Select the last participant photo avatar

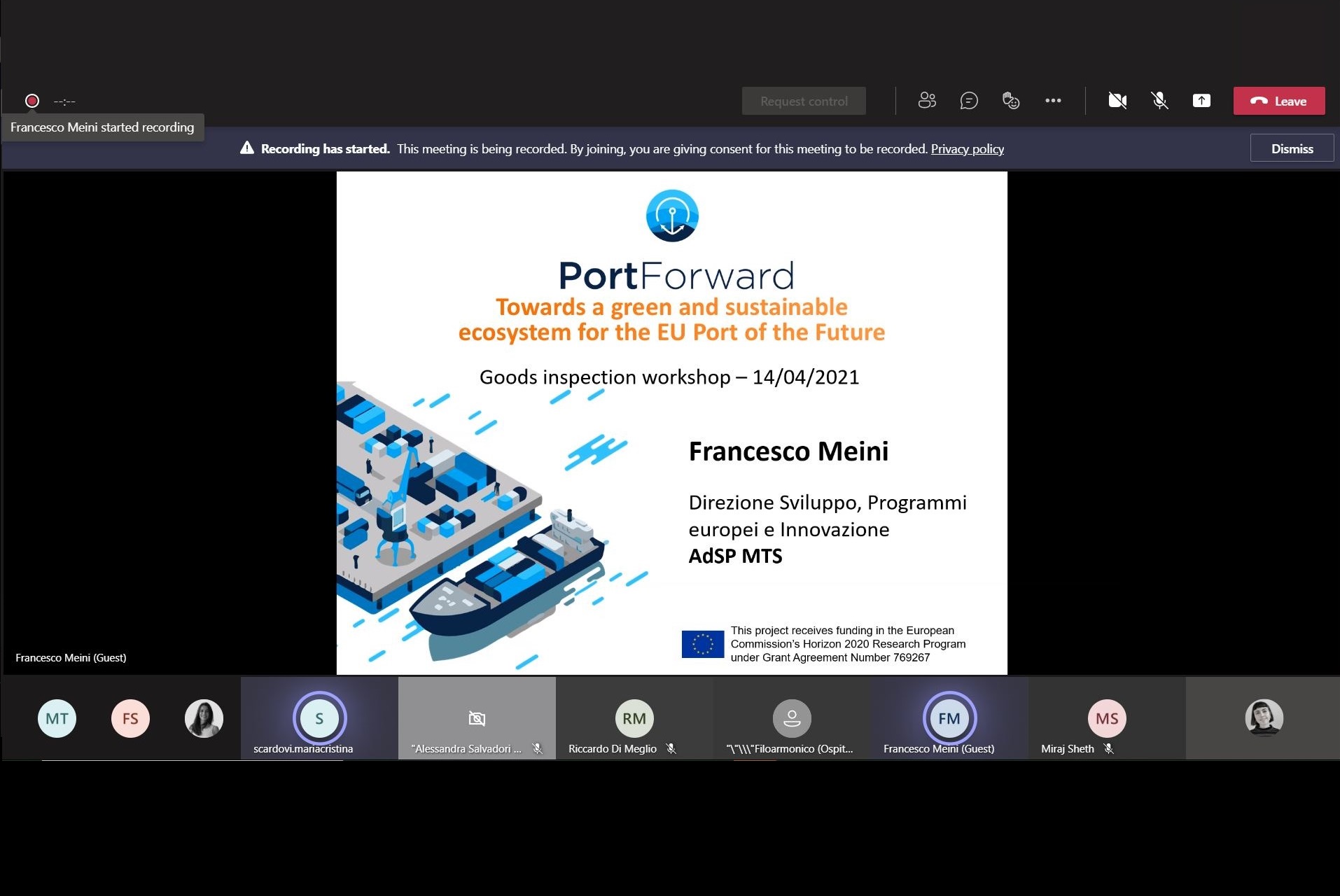point(1264,718)
